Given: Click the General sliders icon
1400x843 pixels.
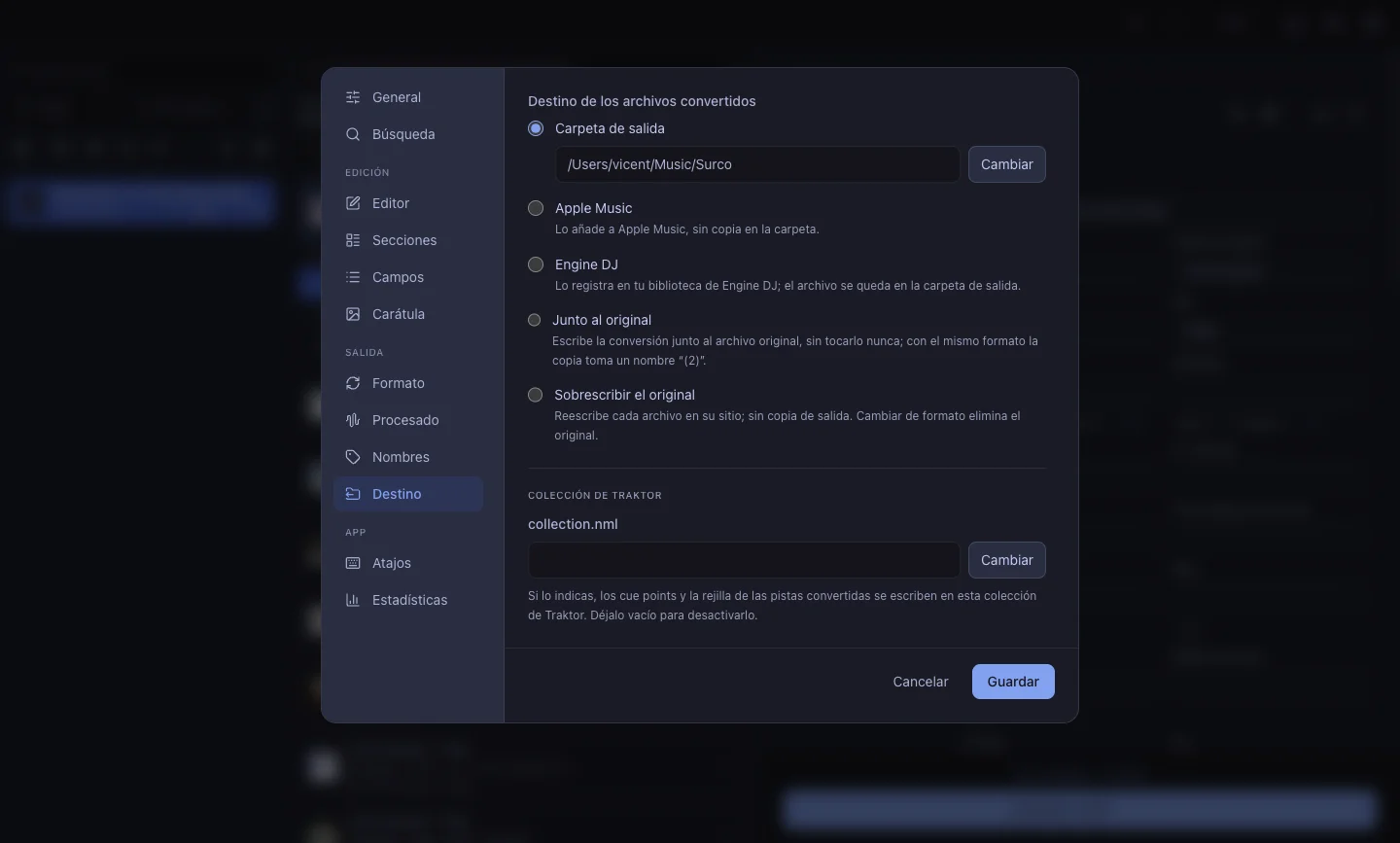Looking at the screenshot, I should click(353, 97).
